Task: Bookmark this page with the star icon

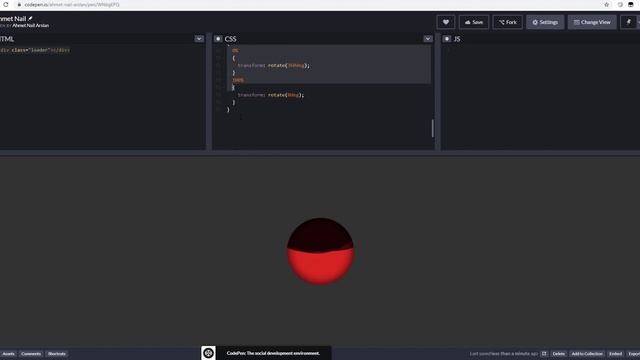Action: 607,4
